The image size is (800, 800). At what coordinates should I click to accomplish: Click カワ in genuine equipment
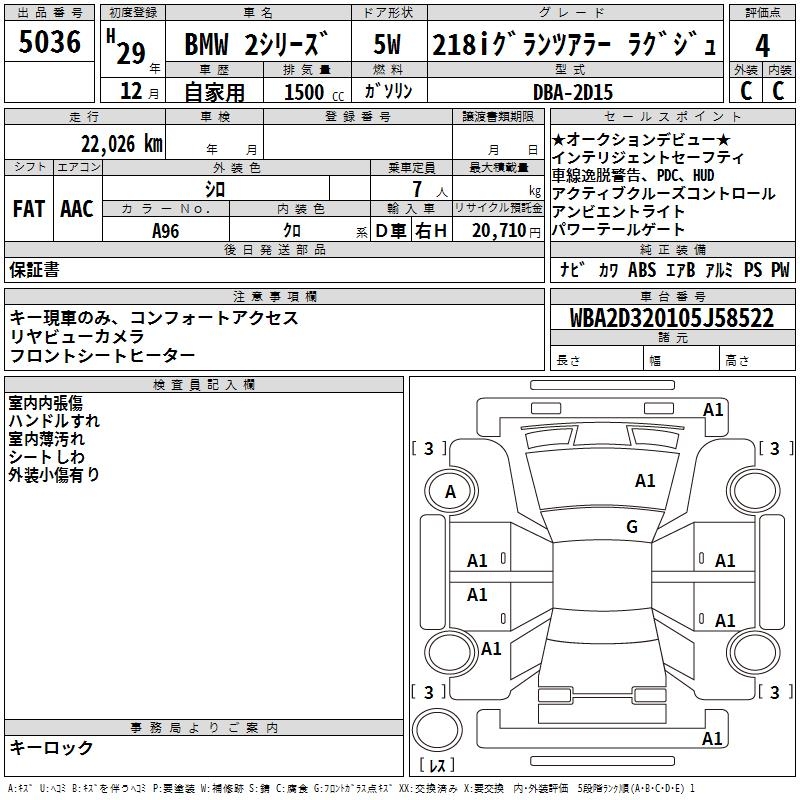click(608, 270)
